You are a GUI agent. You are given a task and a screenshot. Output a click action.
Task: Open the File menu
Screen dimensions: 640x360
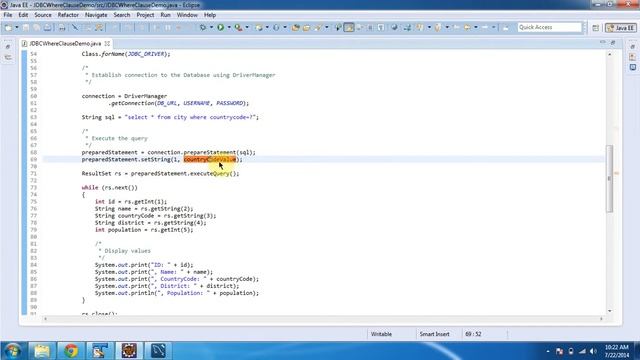tap(8, 15)
